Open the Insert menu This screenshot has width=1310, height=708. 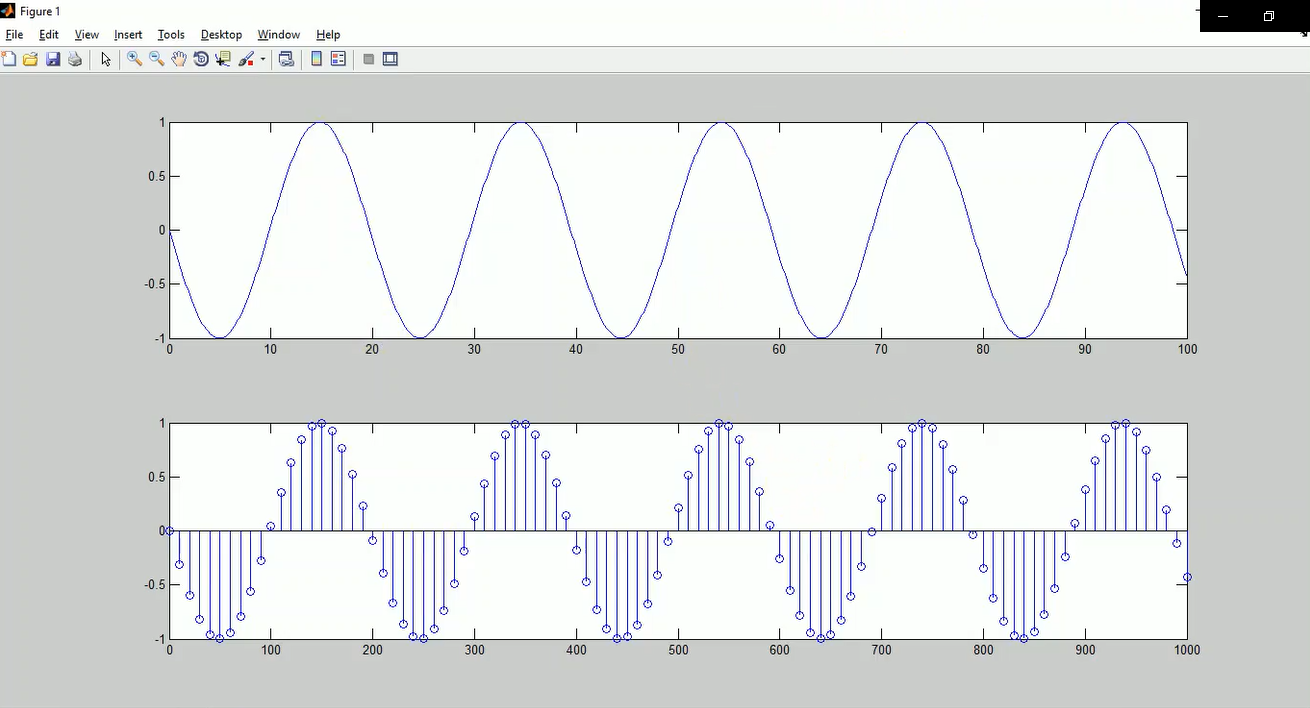pos(128,35)
